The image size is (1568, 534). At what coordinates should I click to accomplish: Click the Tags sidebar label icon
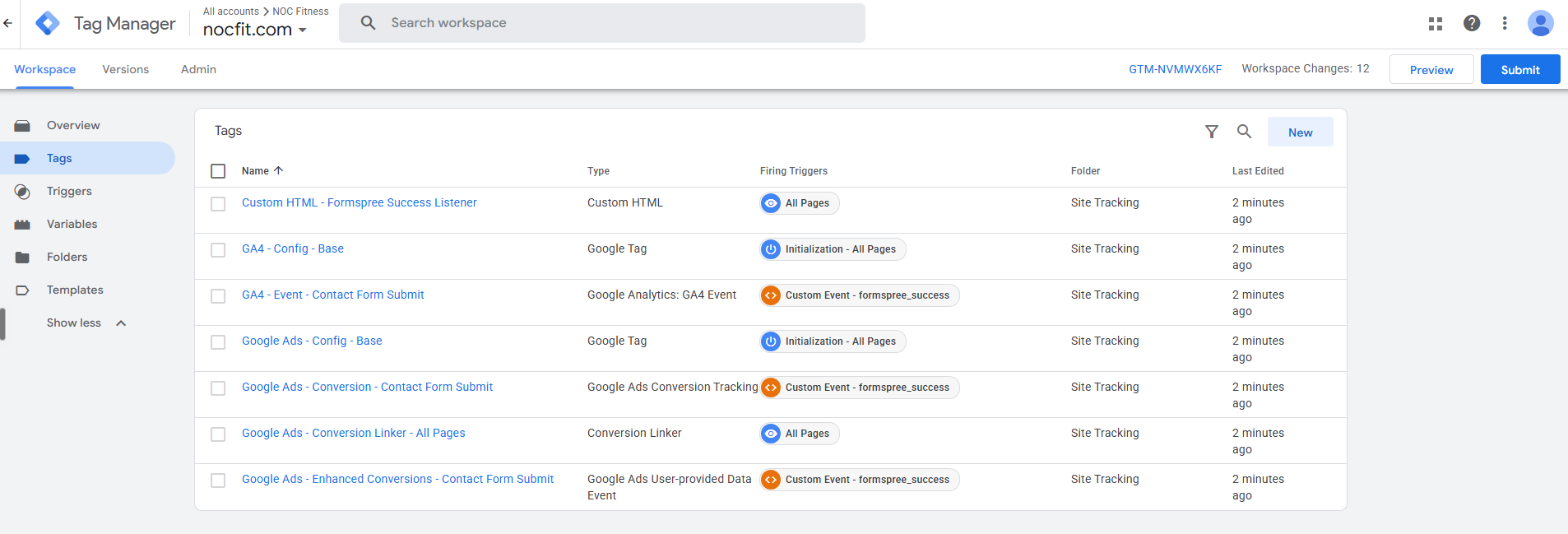pos(22,159)
